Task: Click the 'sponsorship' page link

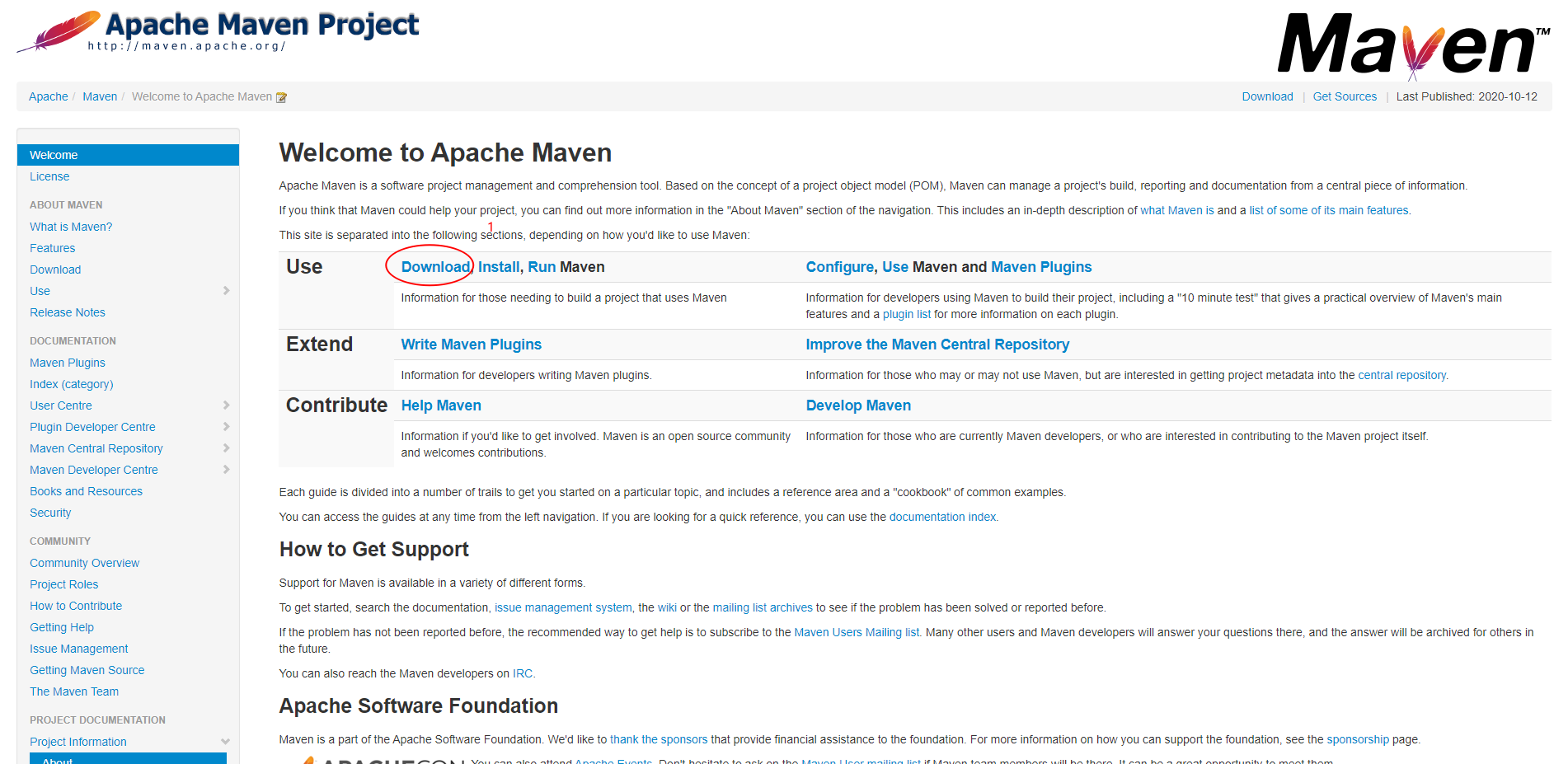Action: (1358, 739)
